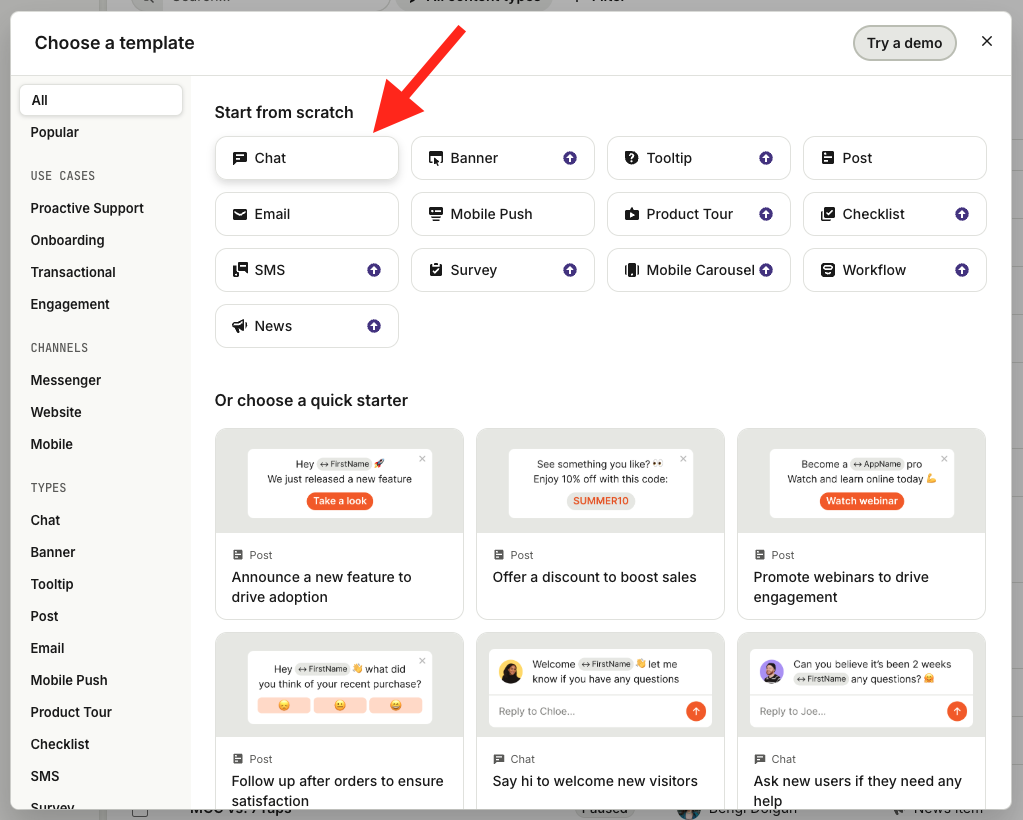The height and width of the screenshot is (820, 1023).
Task: Close the Choose a template dialog
Action: coord(986,42)
